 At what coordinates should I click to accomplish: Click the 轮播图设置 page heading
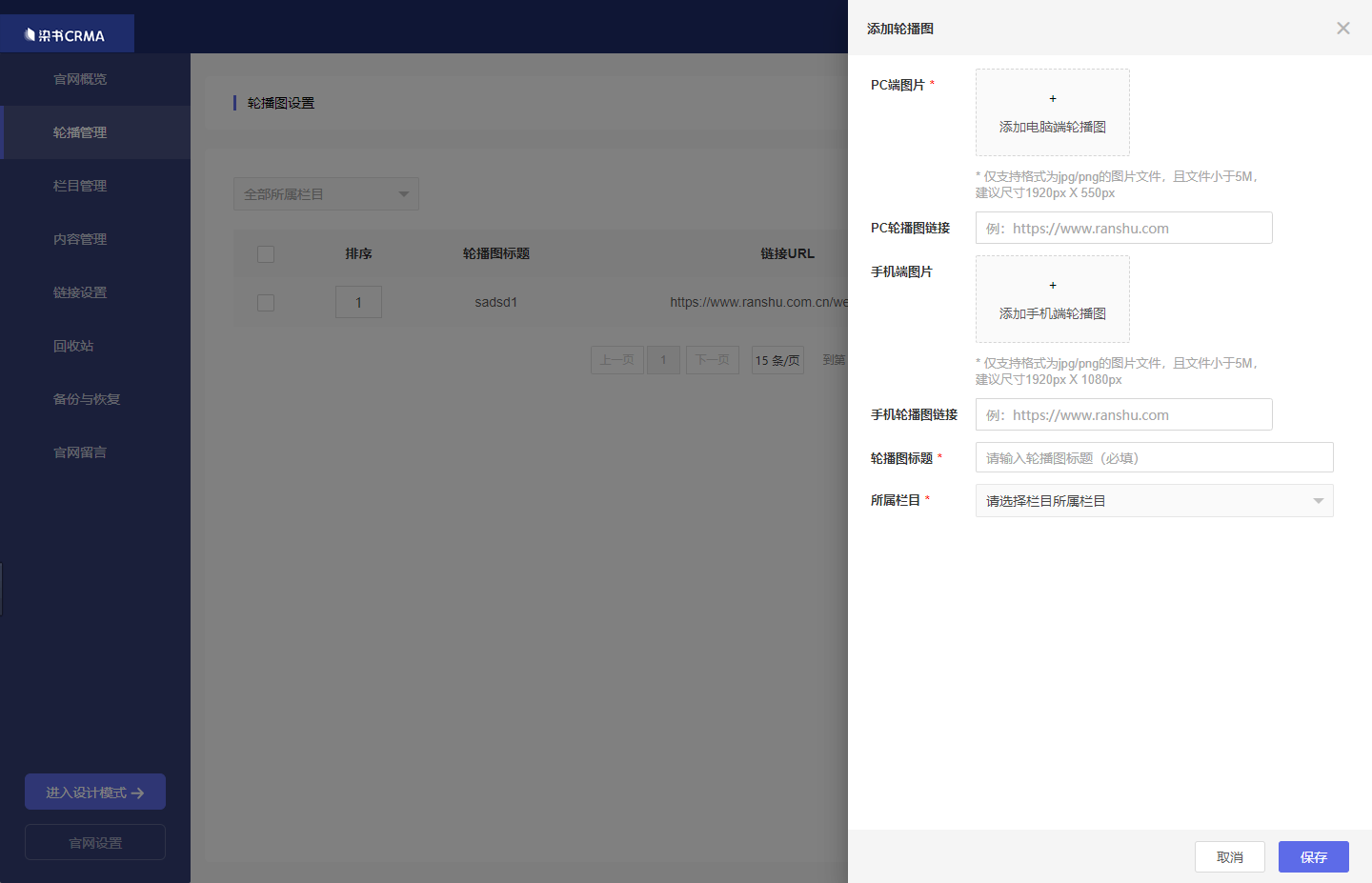[281, 103]
